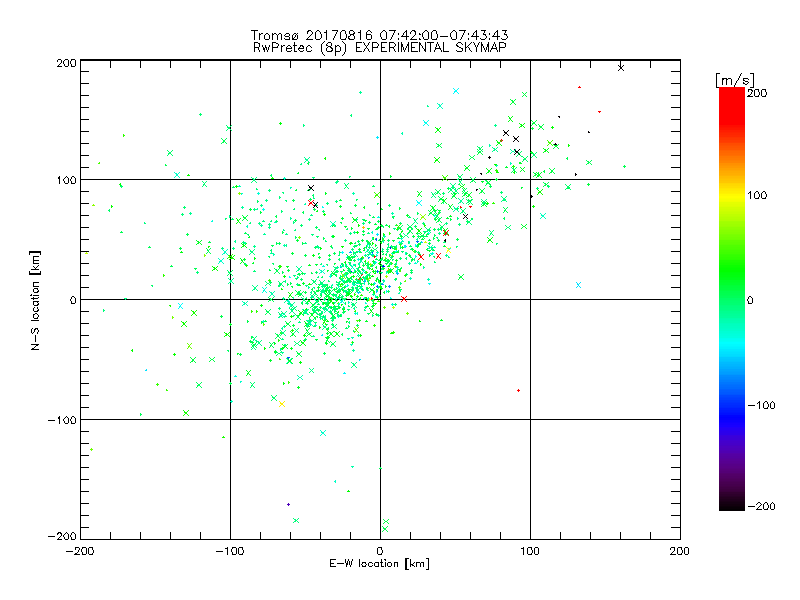Screen dimensions: 800x600
Task: Click the black X marker at plot's top-right corner
Action: point(621,67)
